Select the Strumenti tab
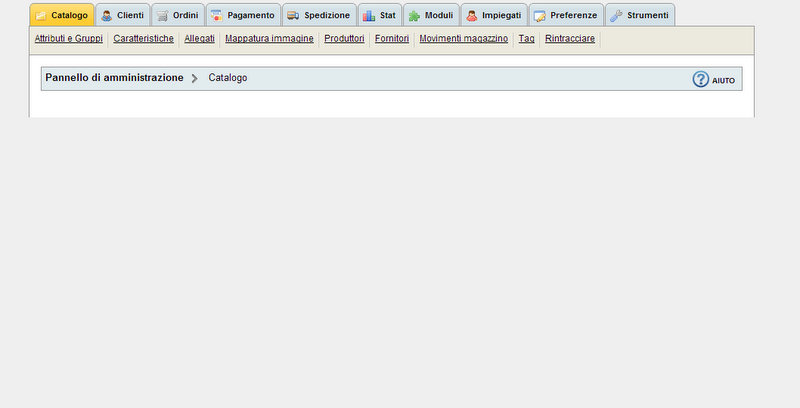The width and height of the screenshot is (800, 408). [x=640, y=15]
